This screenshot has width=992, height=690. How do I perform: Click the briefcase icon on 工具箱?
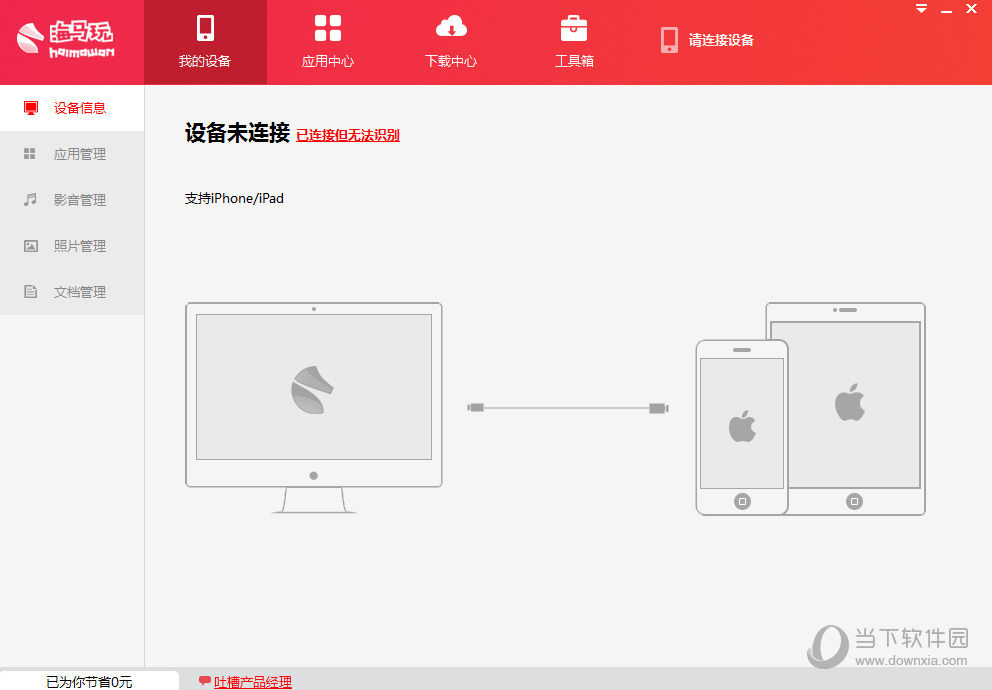[x=573, y=27]
